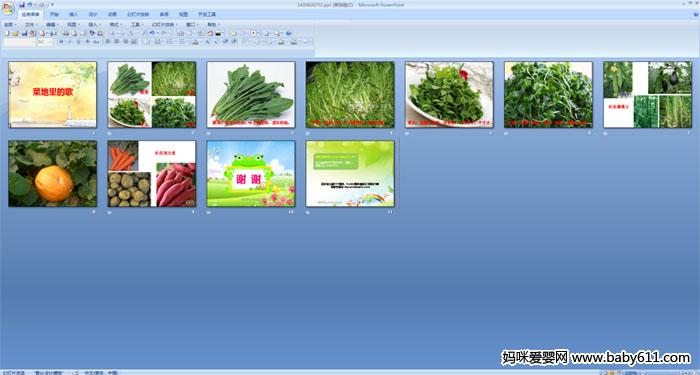Click Save icon in Quick Access Toolbar
Viewport: 700px width, 375px height.
pos(22,4)
